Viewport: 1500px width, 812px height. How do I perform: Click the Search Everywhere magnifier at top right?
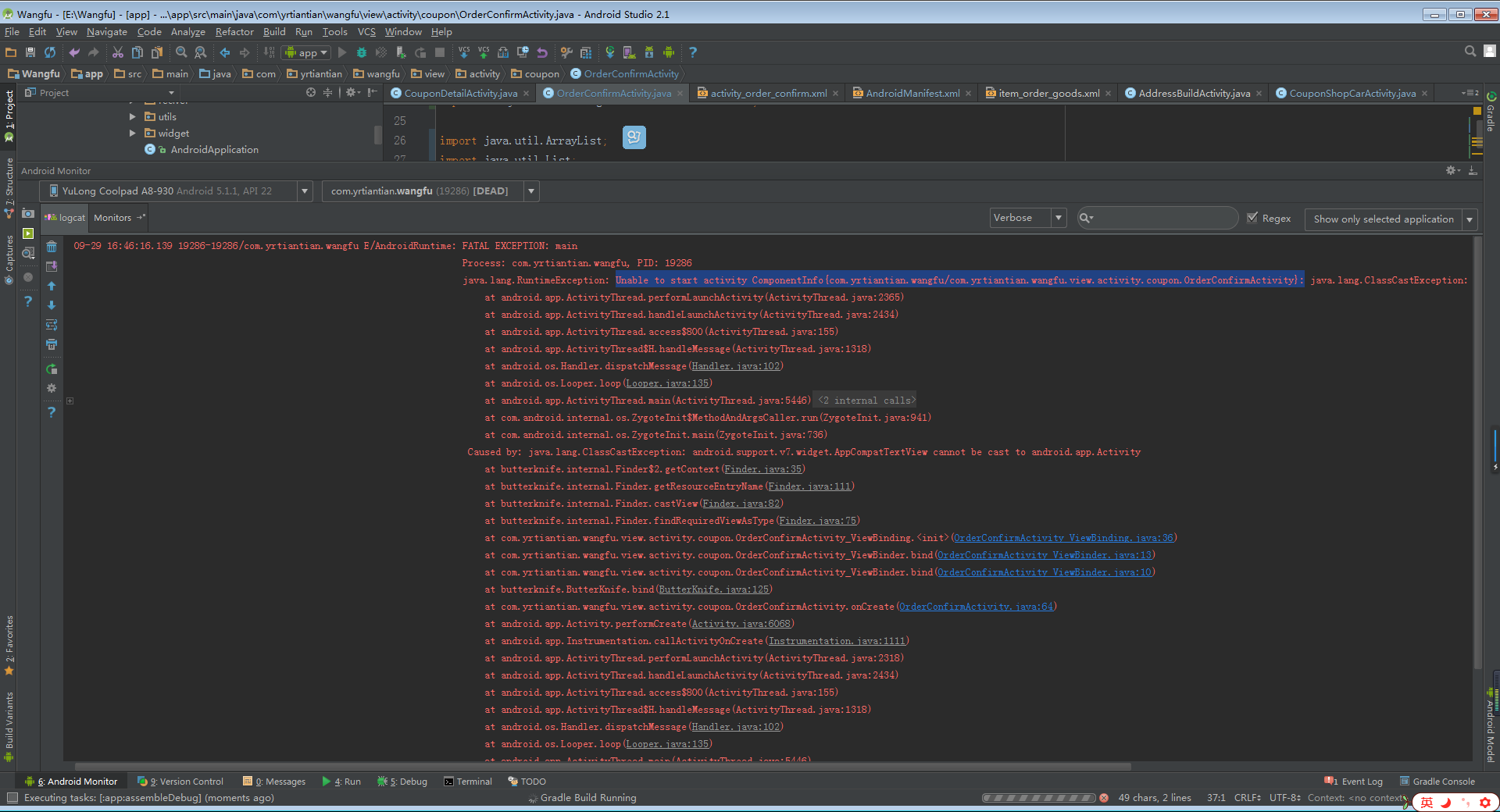coord(1470,52)
